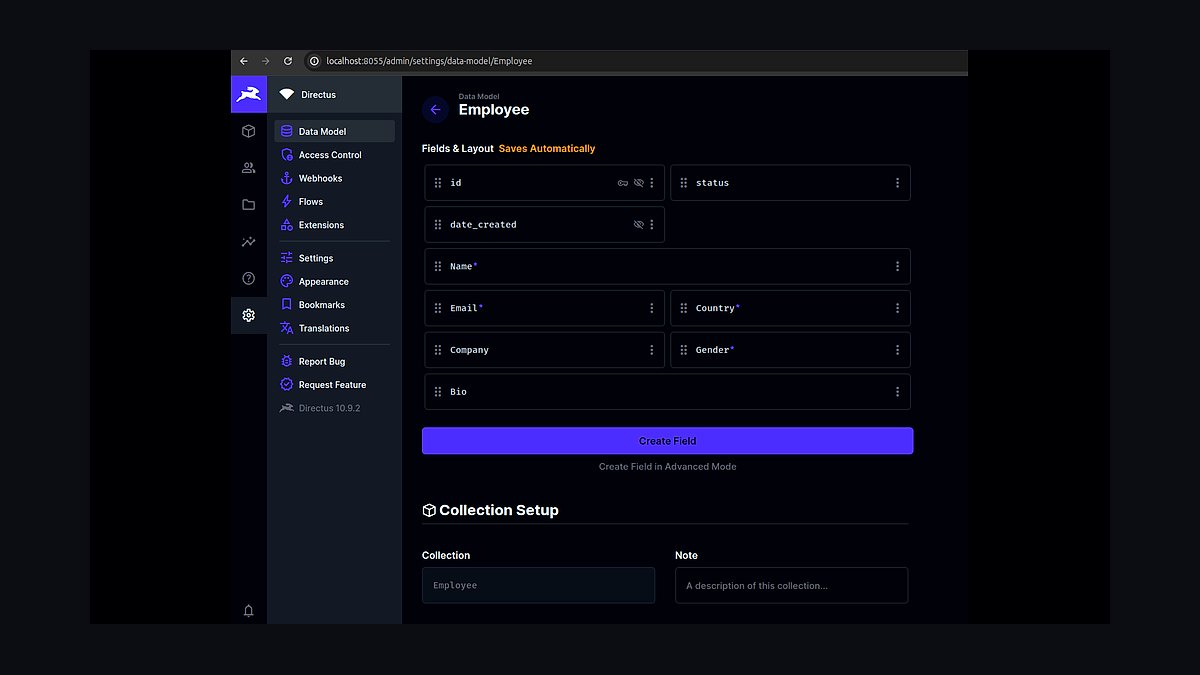Open the options menu for Company field

tap(652, 350)
